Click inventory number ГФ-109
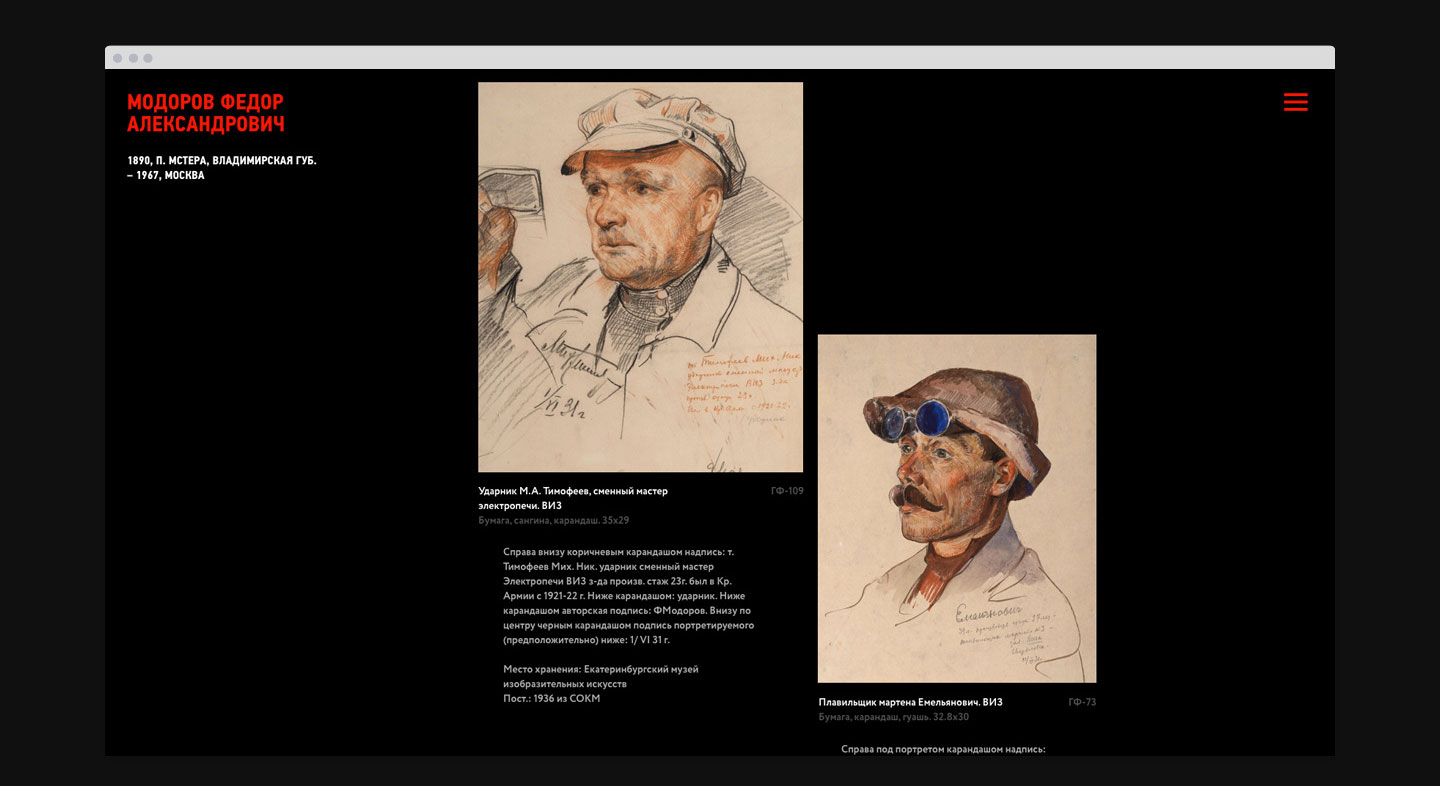 click(786, 491)
